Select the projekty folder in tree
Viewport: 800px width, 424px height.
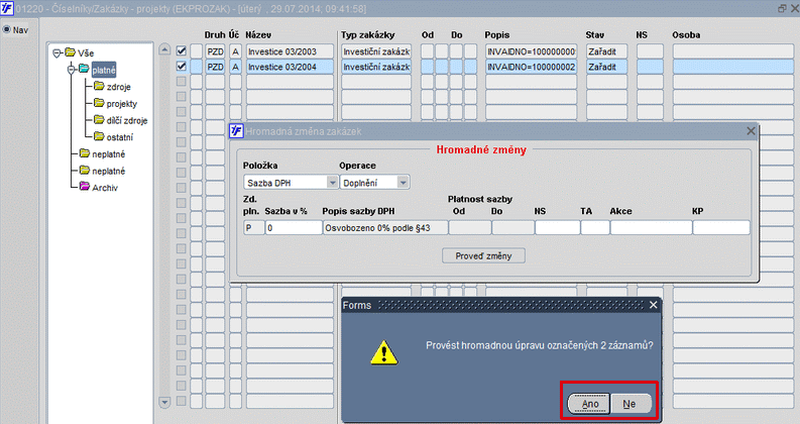pos(122,104)
